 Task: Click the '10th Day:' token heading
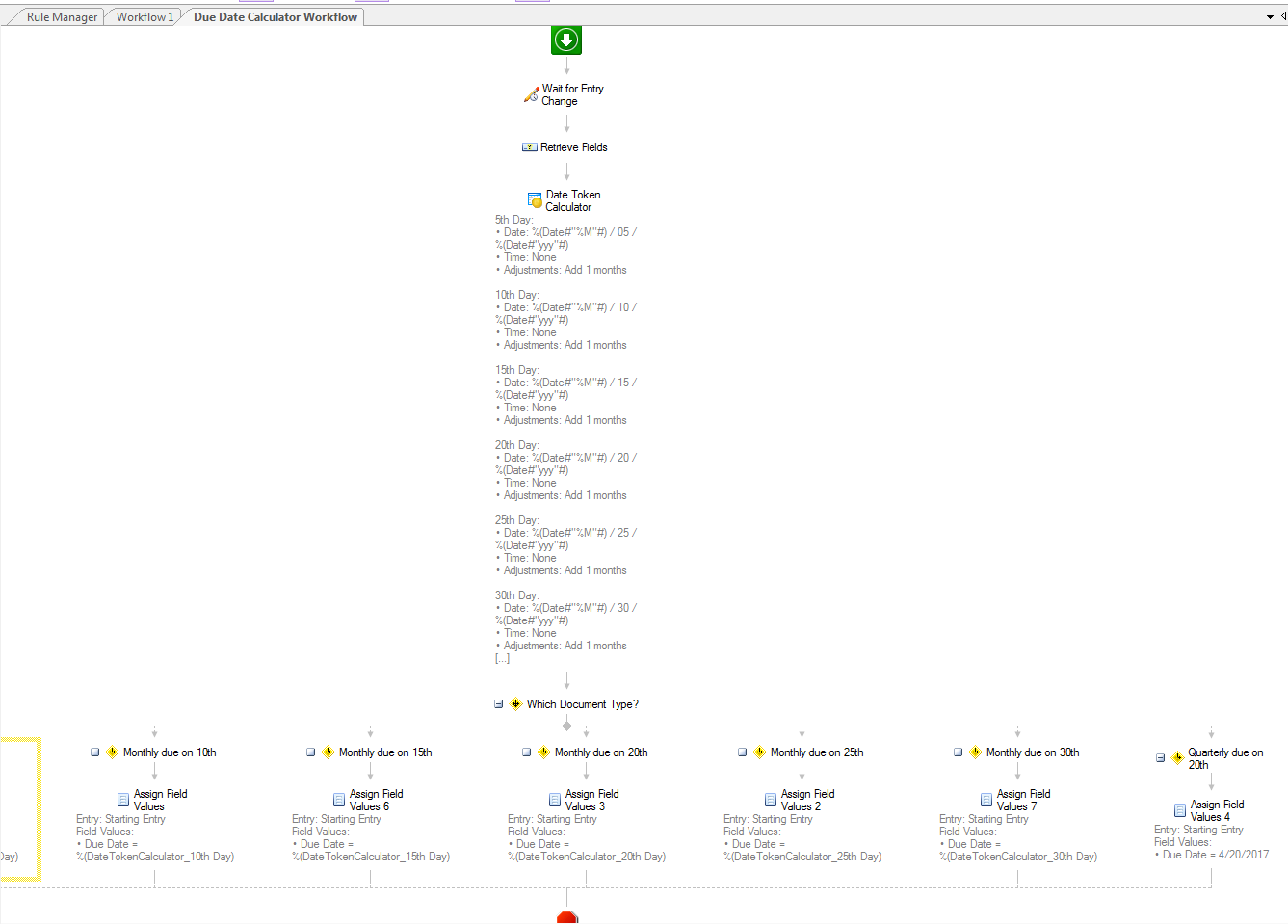coord(516,295)
